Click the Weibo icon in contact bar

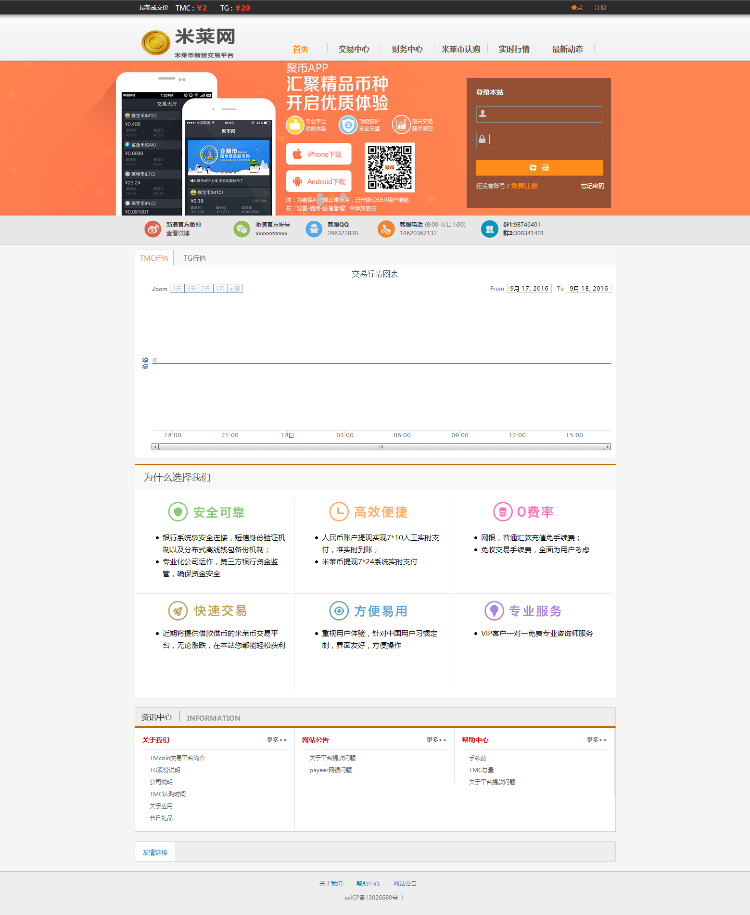click(153, 229)
